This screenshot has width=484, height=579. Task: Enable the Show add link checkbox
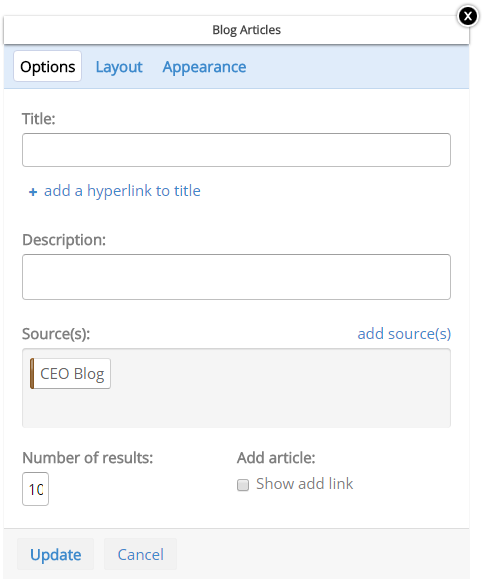point(243,485)
